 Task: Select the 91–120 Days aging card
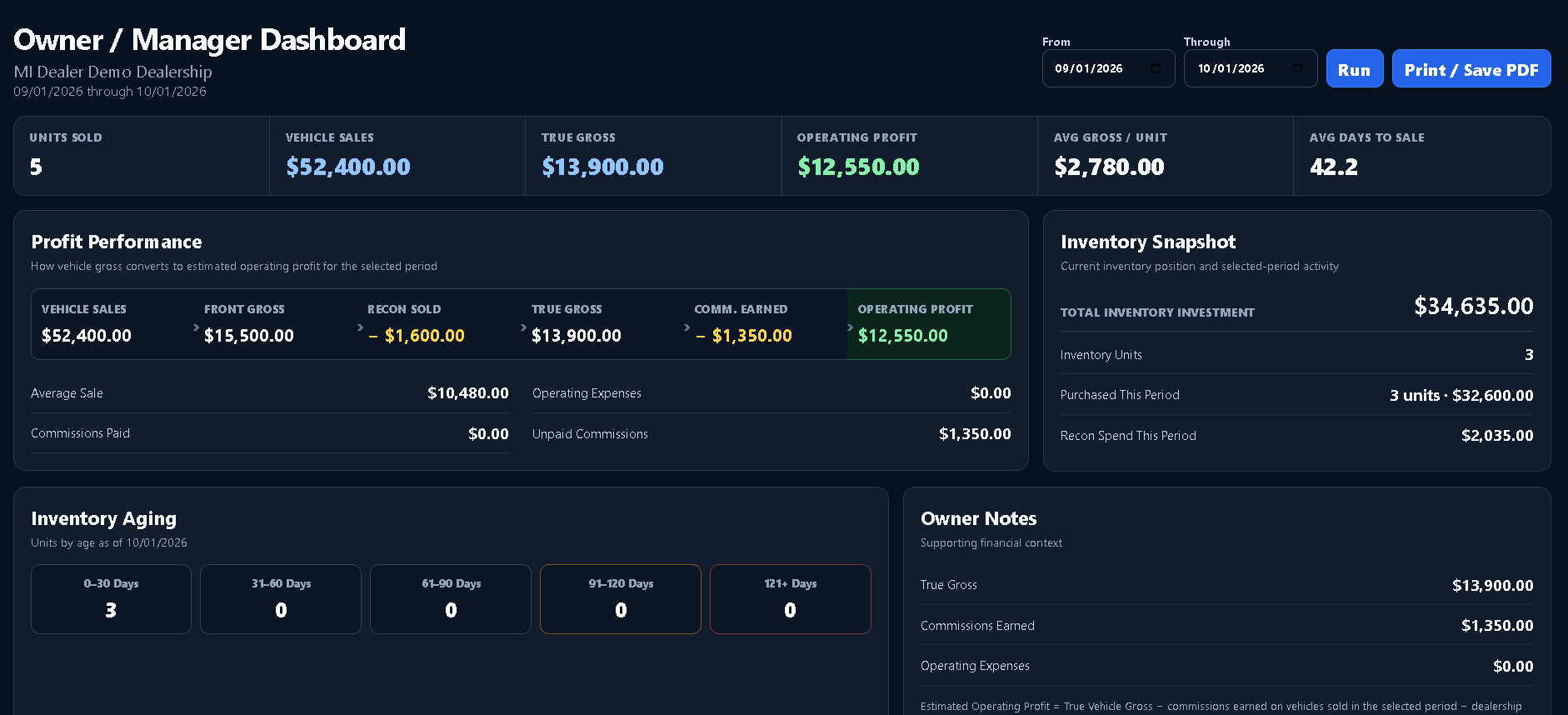click(x=621, y=599)
